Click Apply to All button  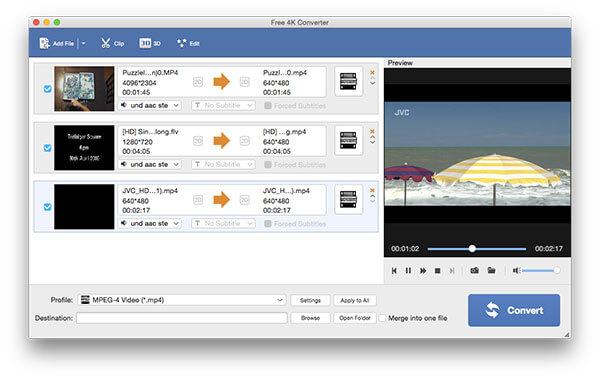[x=355, y=300]
